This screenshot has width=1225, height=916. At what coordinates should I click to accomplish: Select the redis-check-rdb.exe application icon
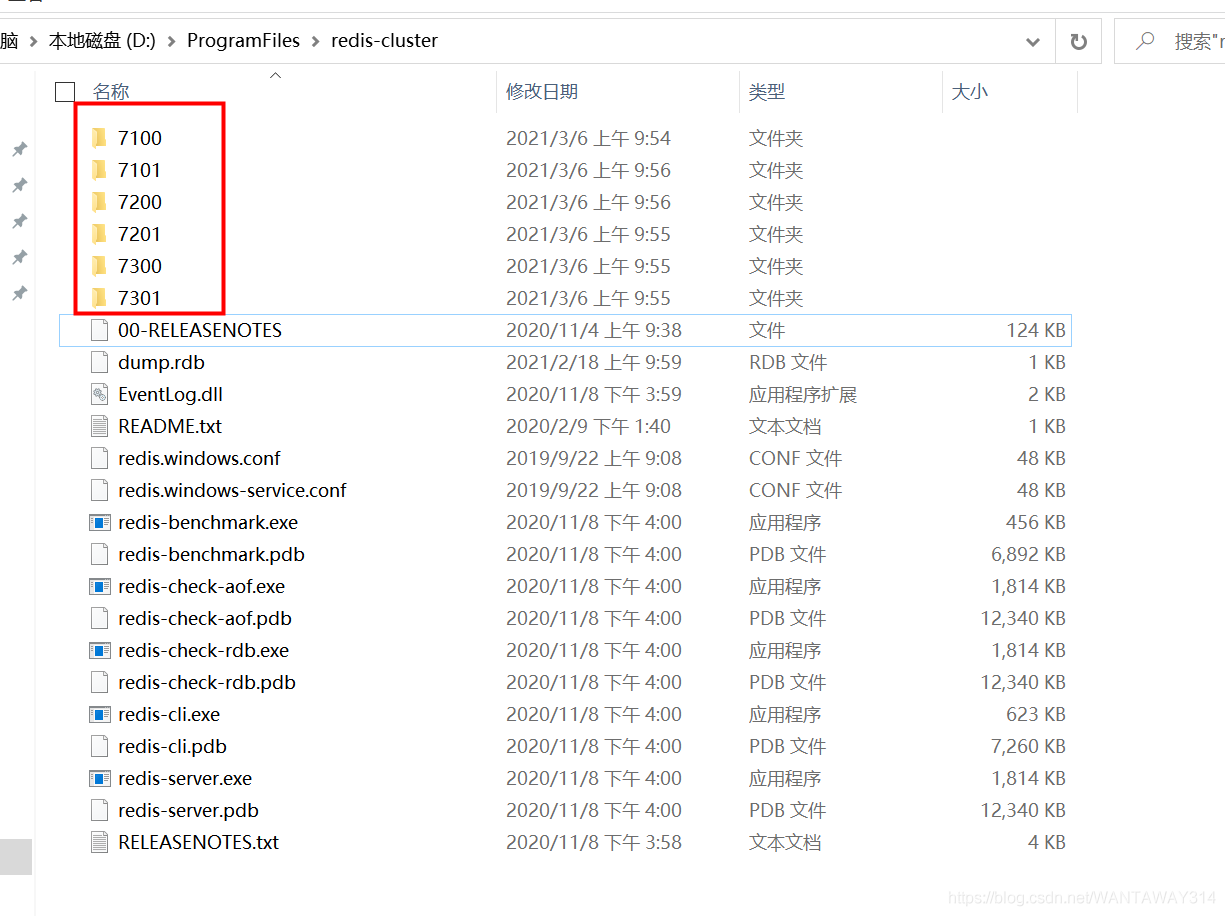[99, 650]
